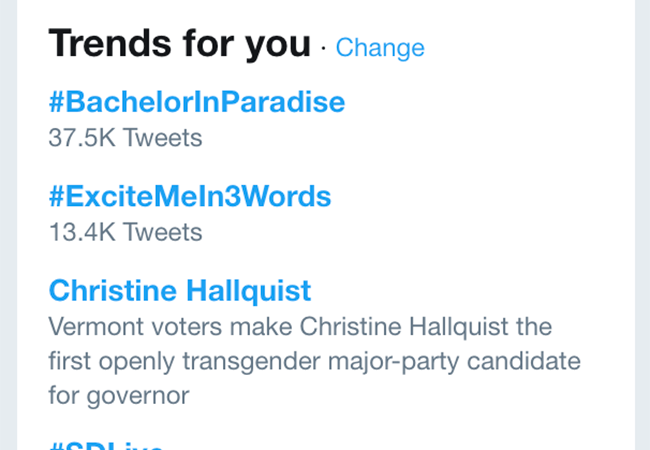Image resolution: width=650 pixels, height=450 pixels.
Task: Select the #ExciteMeIn3Words hashtag trend
Action: click(189, 195)
